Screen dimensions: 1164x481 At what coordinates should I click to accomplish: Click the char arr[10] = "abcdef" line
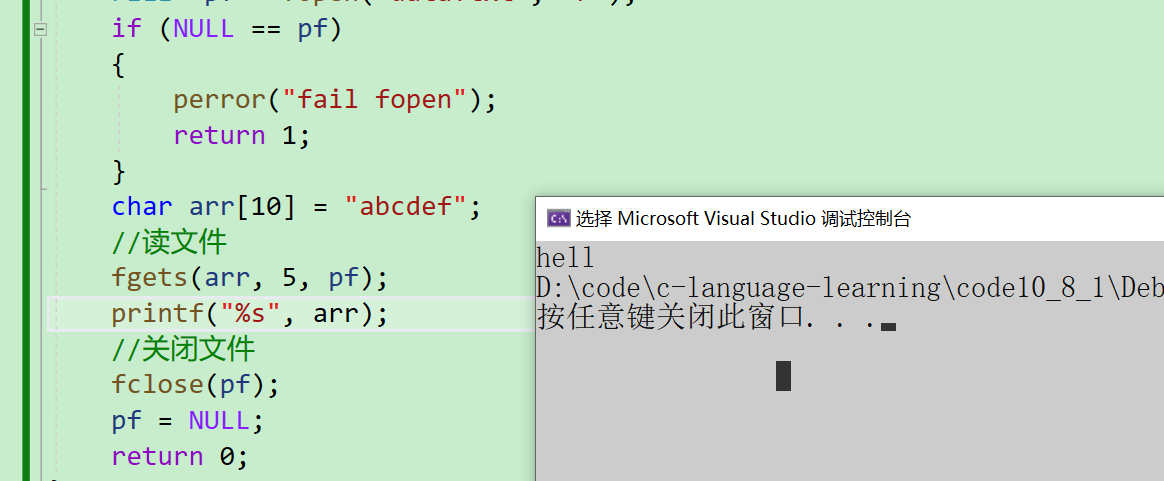[x=296, y=206]
